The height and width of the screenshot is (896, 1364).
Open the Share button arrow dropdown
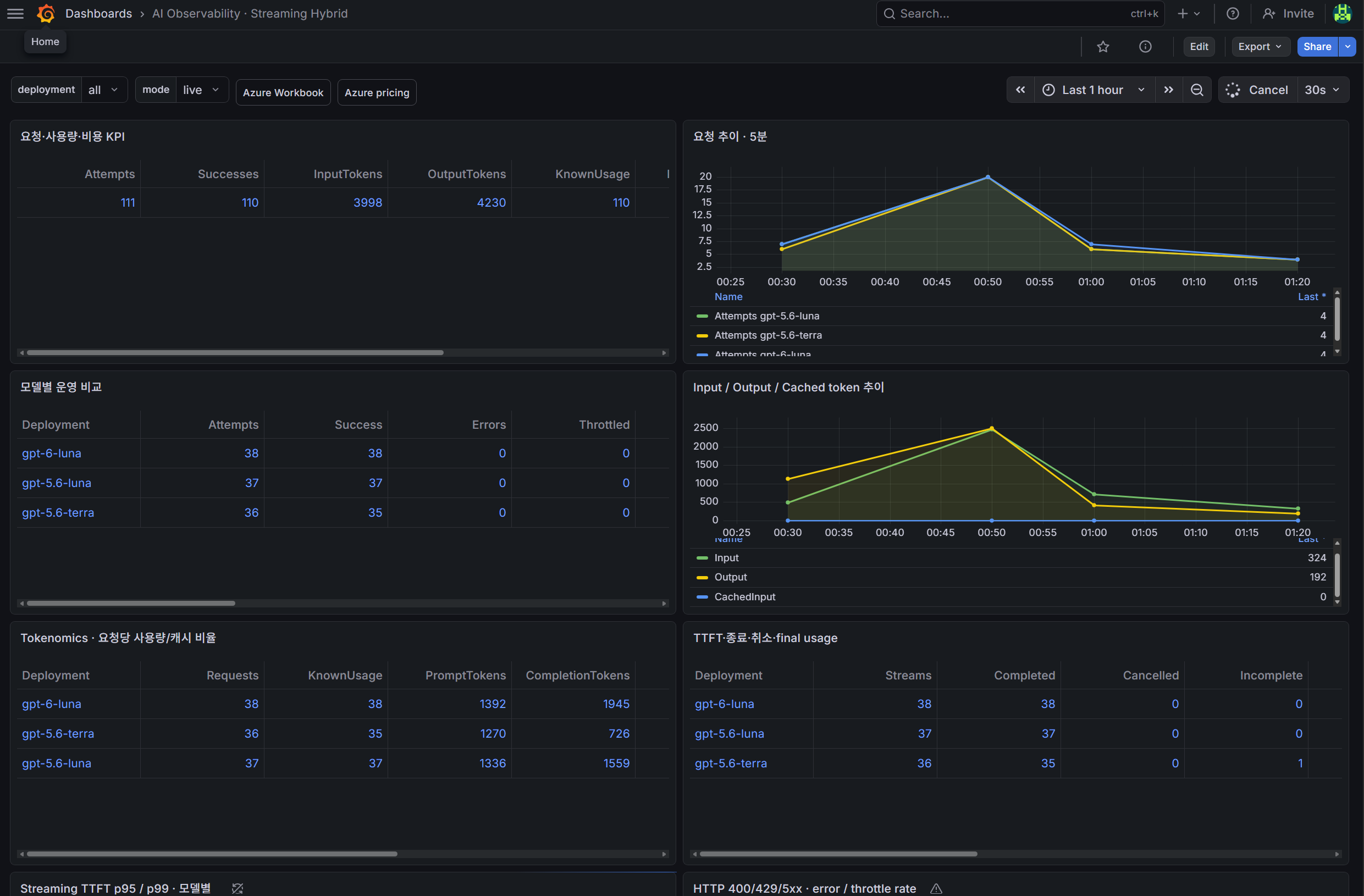click(1347, 47)
